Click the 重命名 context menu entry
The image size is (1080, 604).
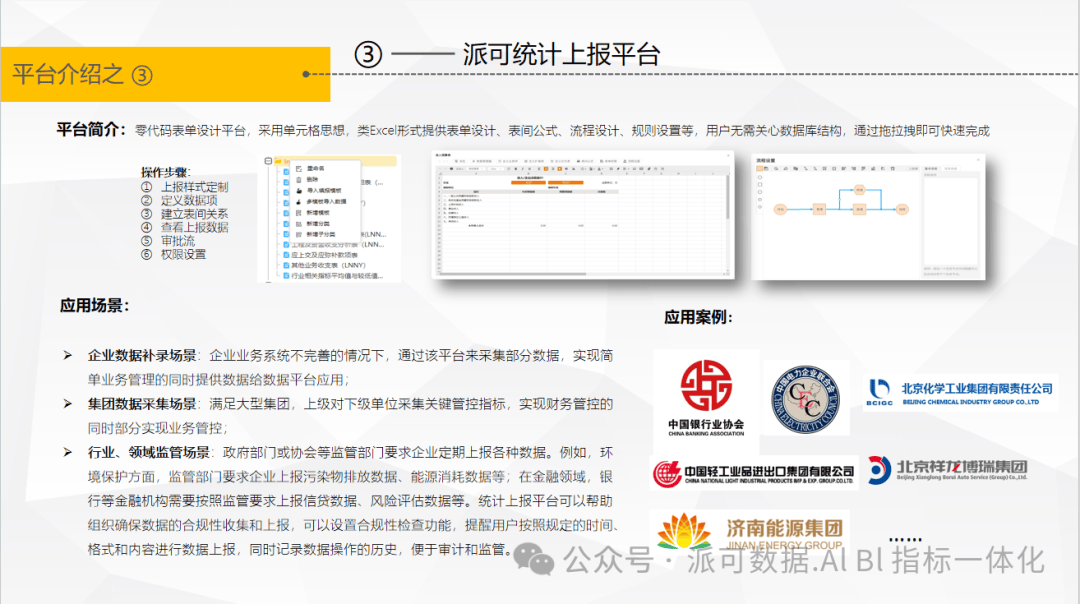point(315,168)
